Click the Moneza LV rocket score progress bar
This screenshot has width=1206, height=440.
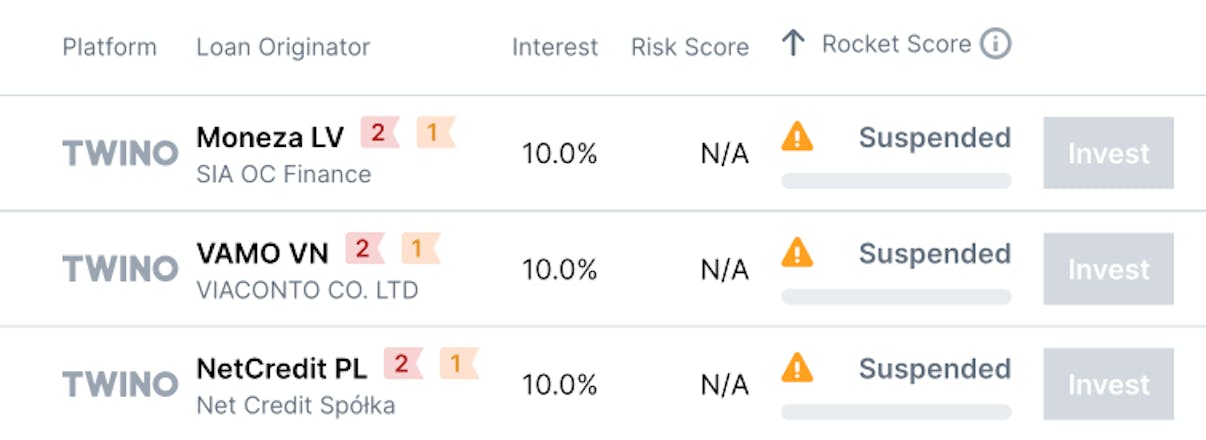pos(896,181)
